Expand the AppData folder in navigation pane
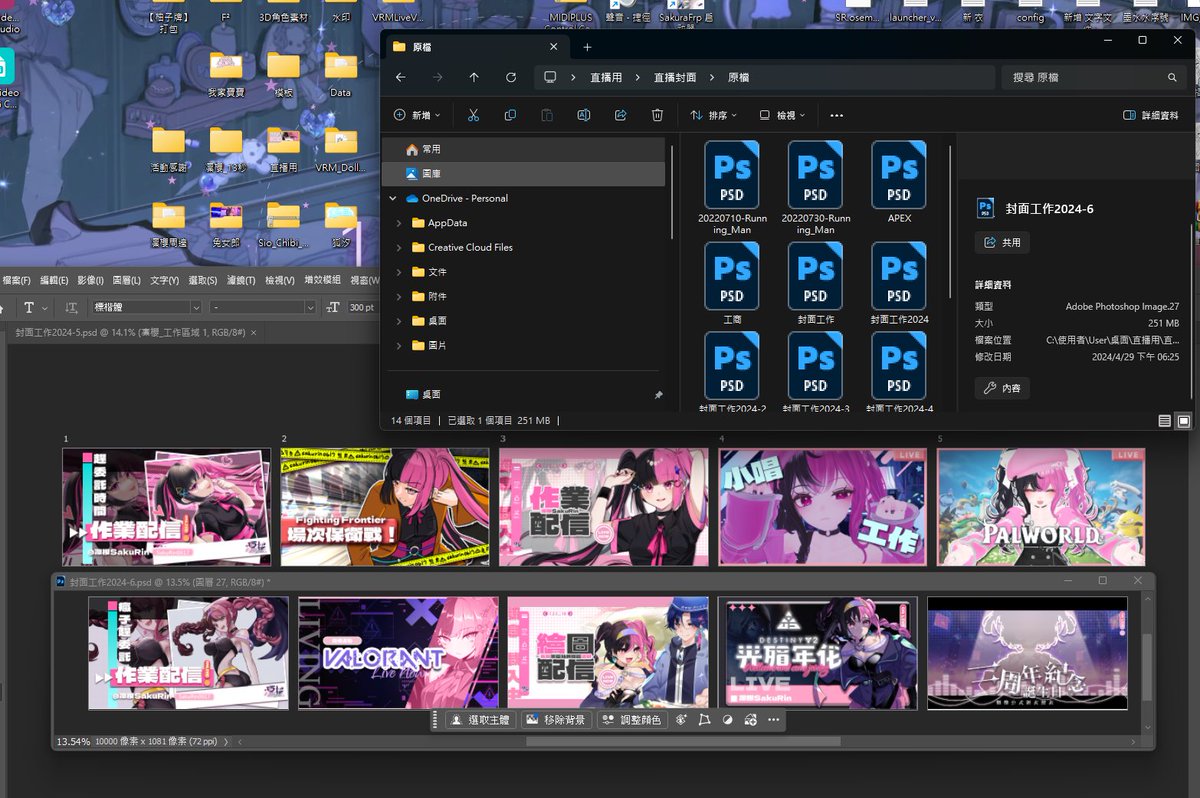Image resolution: width=1200 pixels, height=798 pixels. 400,223
